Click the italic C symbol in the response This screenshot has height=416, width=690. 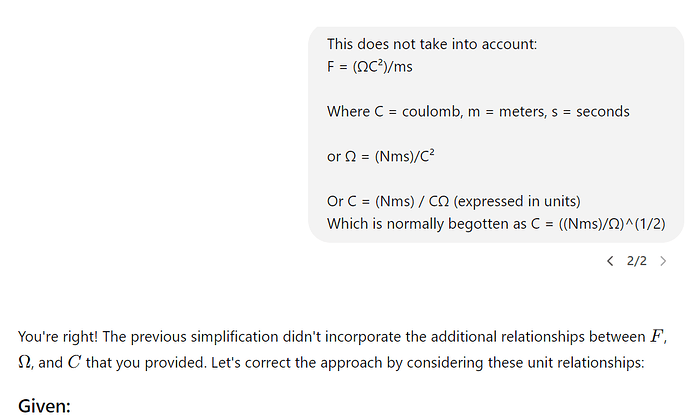74,362
